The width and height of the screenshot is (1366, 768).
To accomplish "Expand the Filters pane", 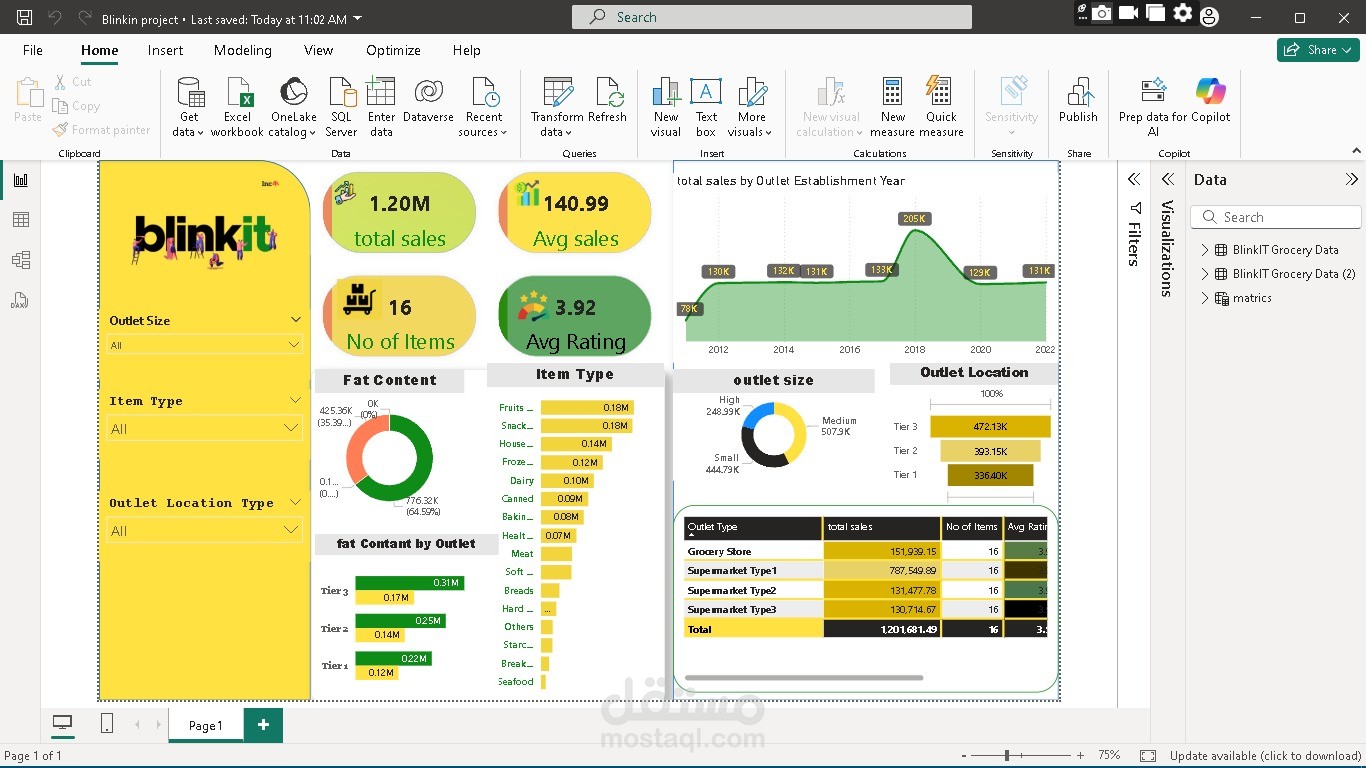I will 1134,180.
